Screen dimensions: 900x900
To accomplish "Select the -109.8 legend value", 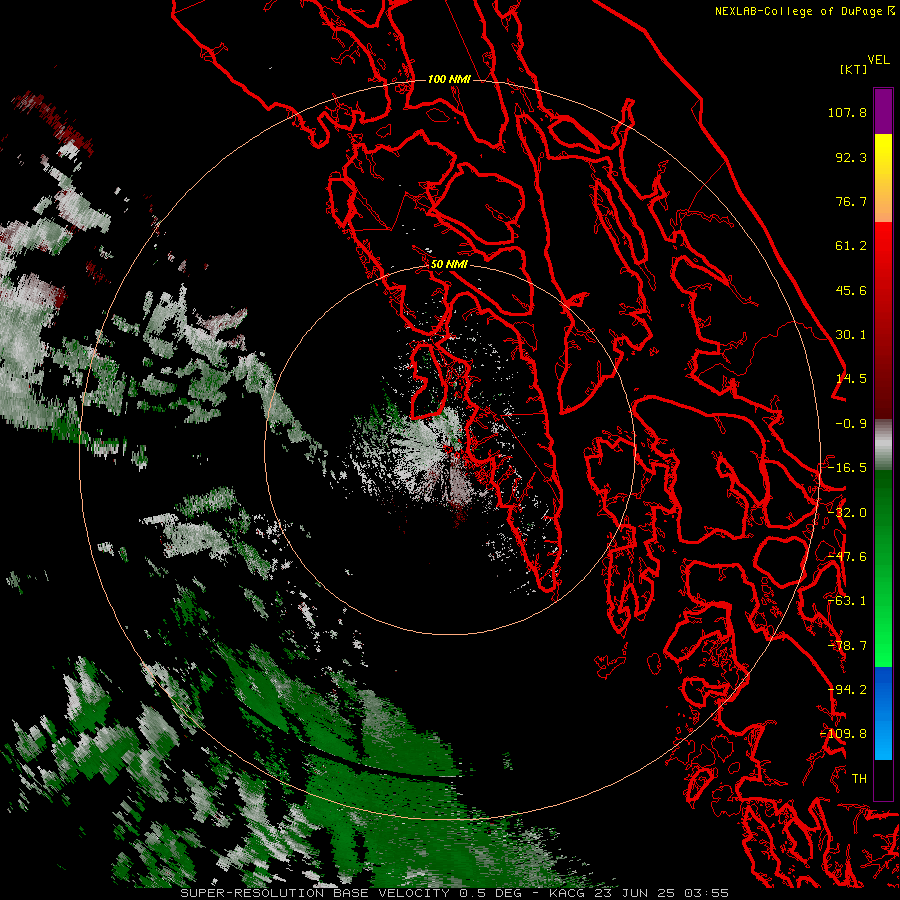I will pyautogui.click(x=843, y=734).
